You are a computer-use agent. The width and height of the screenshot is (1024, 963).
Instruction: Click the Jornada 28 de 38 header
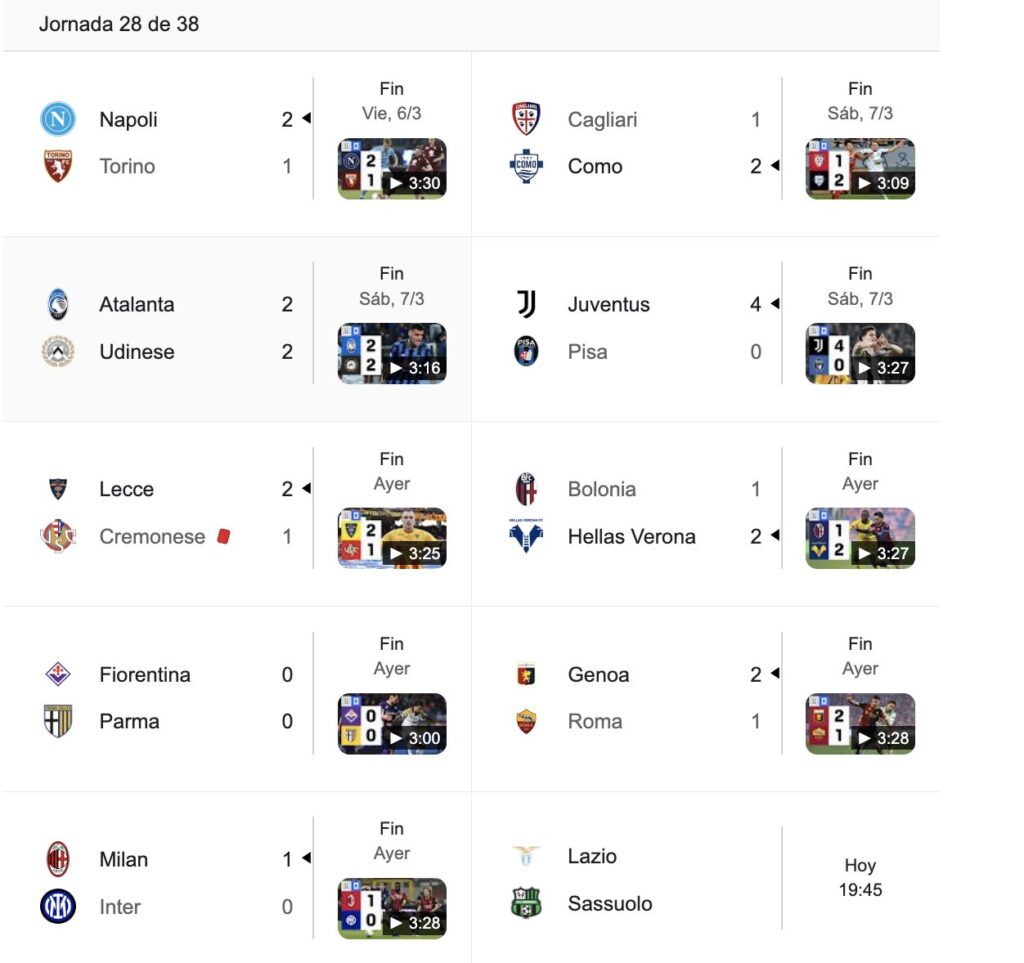tap(119, 24)
